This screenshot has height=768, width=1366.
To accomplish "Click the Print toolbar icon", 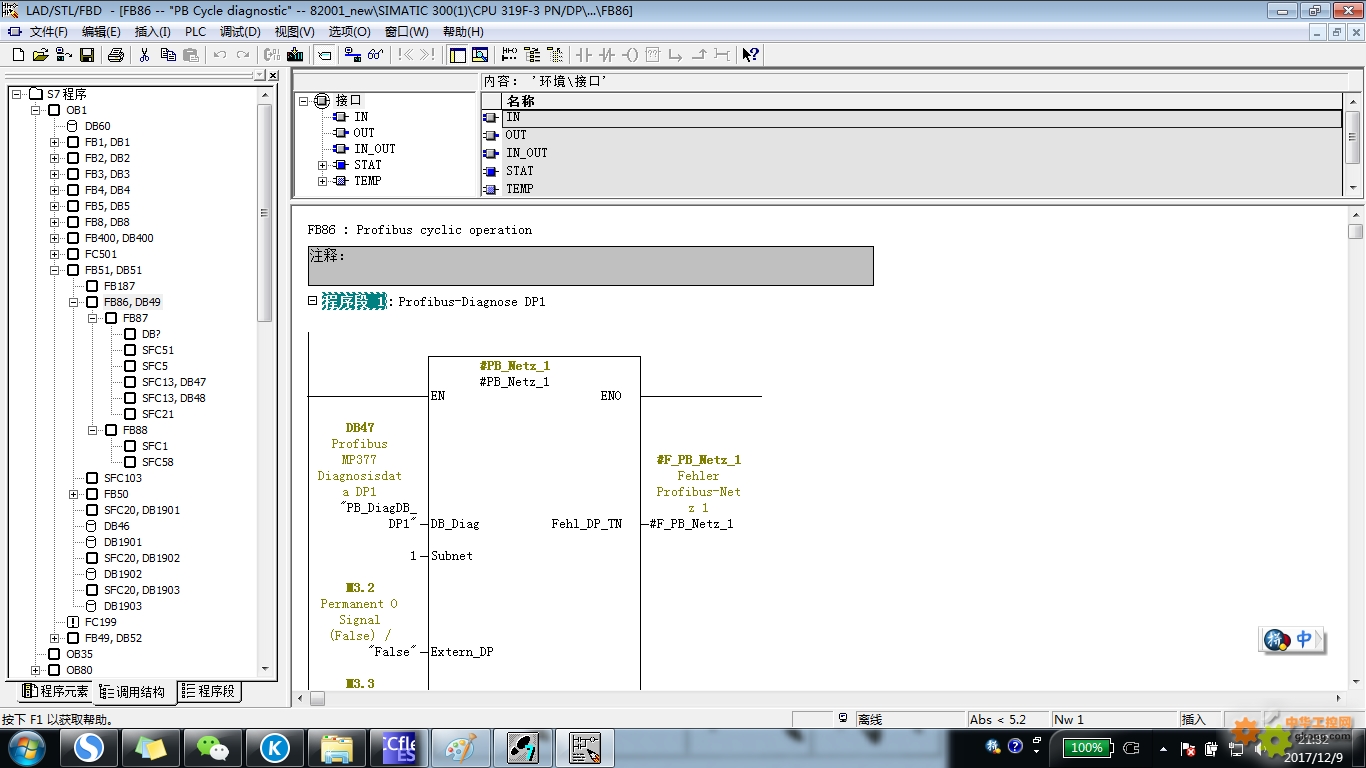I will (x=116, y=55).
